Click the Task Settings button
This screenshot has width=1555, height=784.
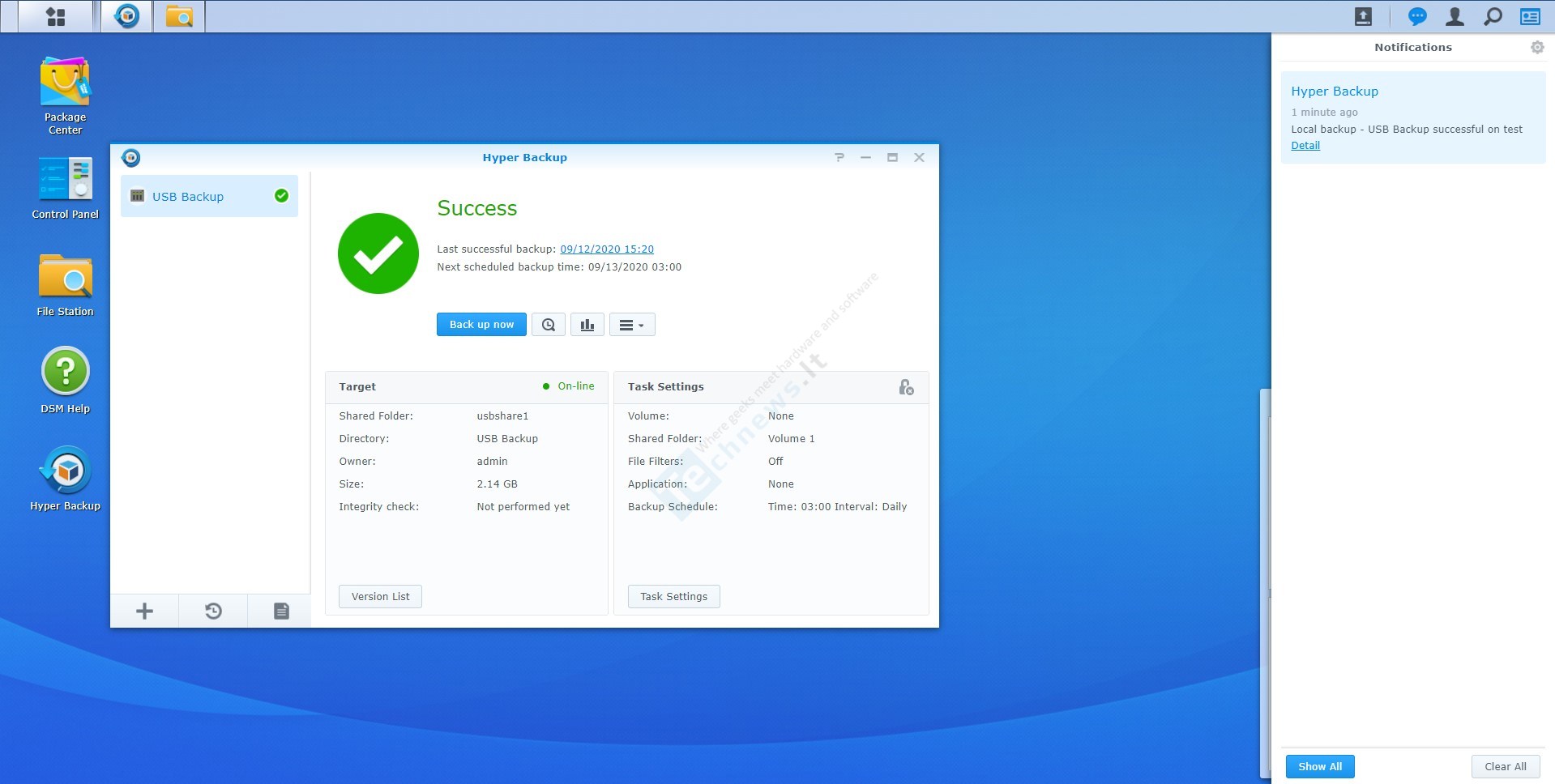tap(674, 597)
